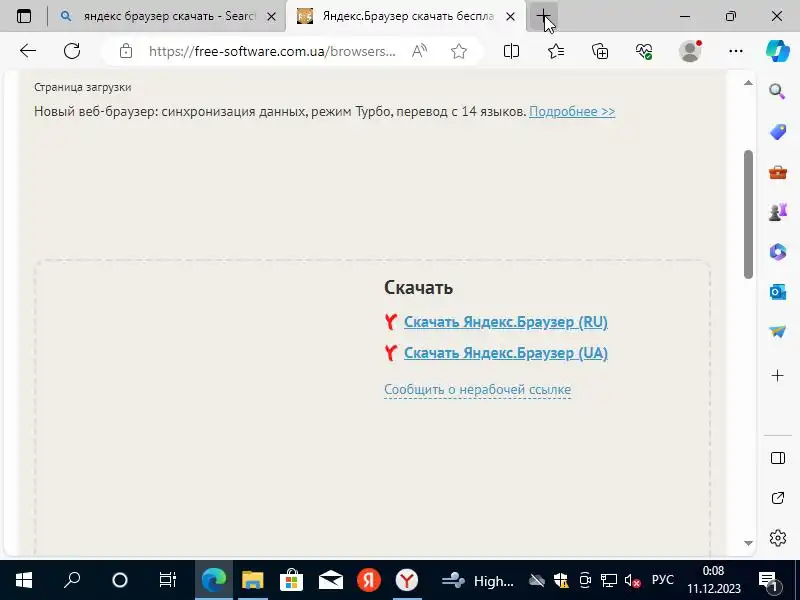Screen dimensions: 800x600
Task: Open the notification center icon
Action: pyautogui.click(x=767, y=580)
